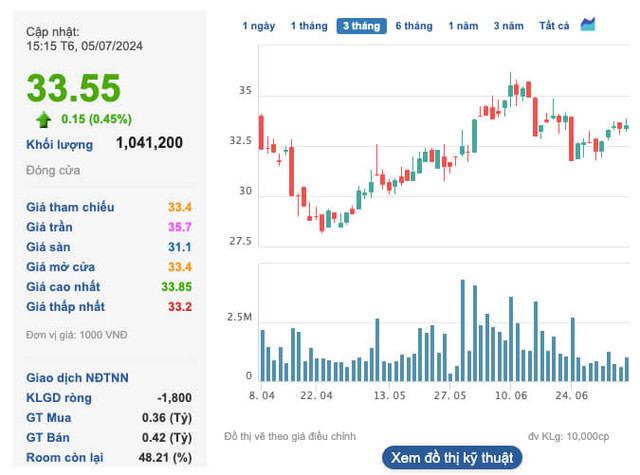Select the ceiling price value 35.7
Viewport: 640px width, 475px height.
point(180,227)
